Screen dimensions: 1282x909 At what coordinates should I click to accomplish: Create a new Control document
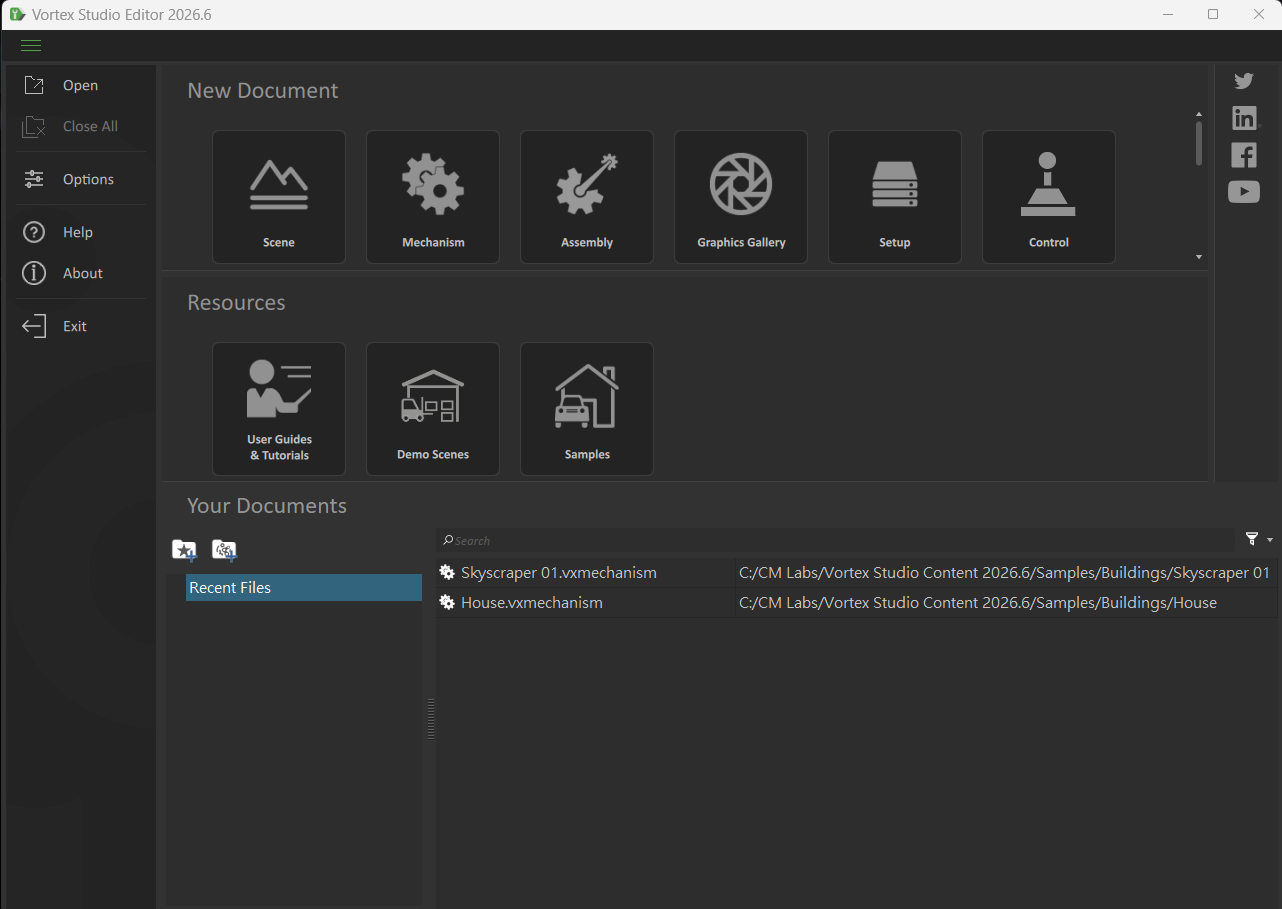click(1049, 197)
